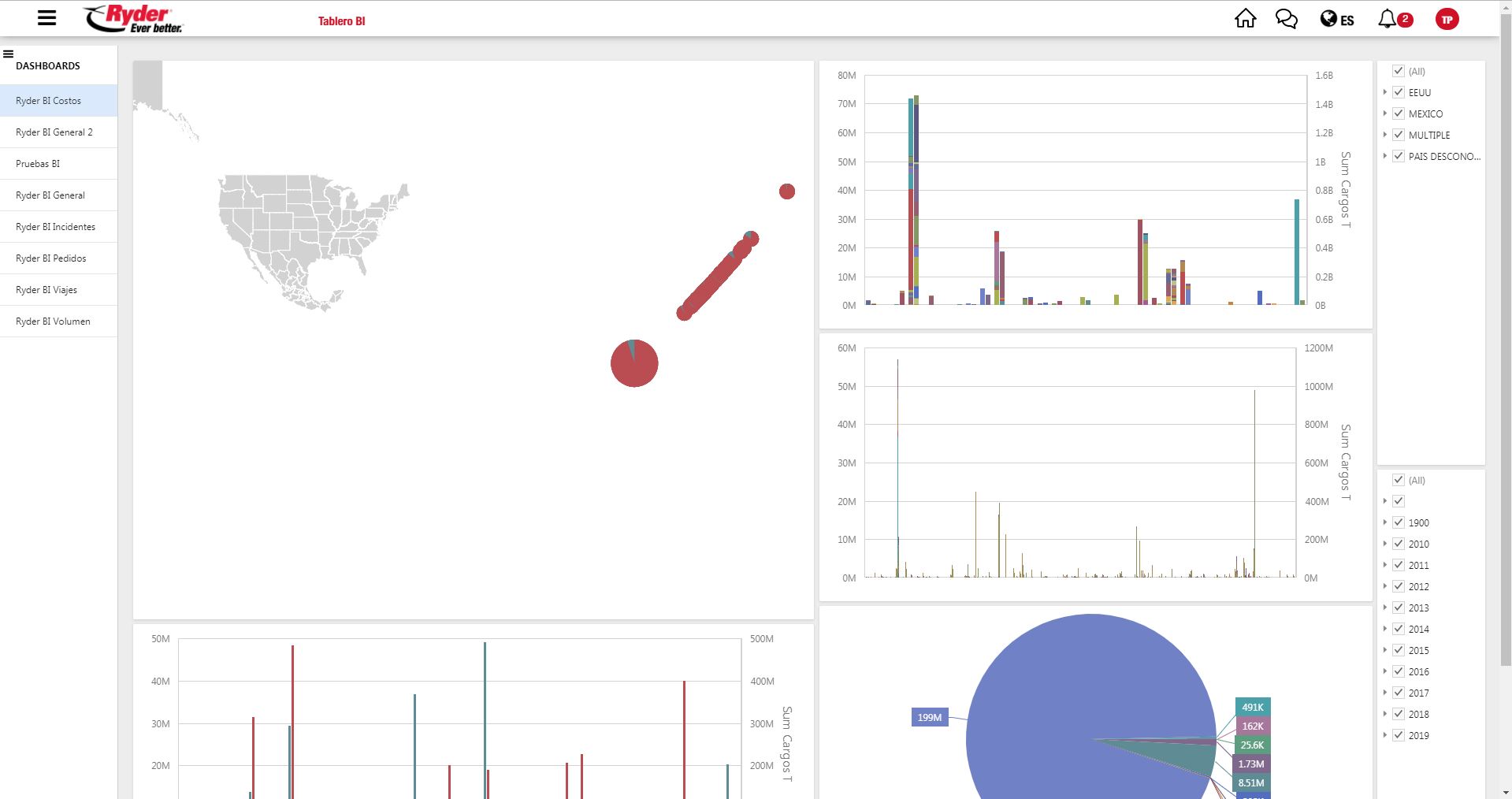Click the Tablero BI title link

341,21
